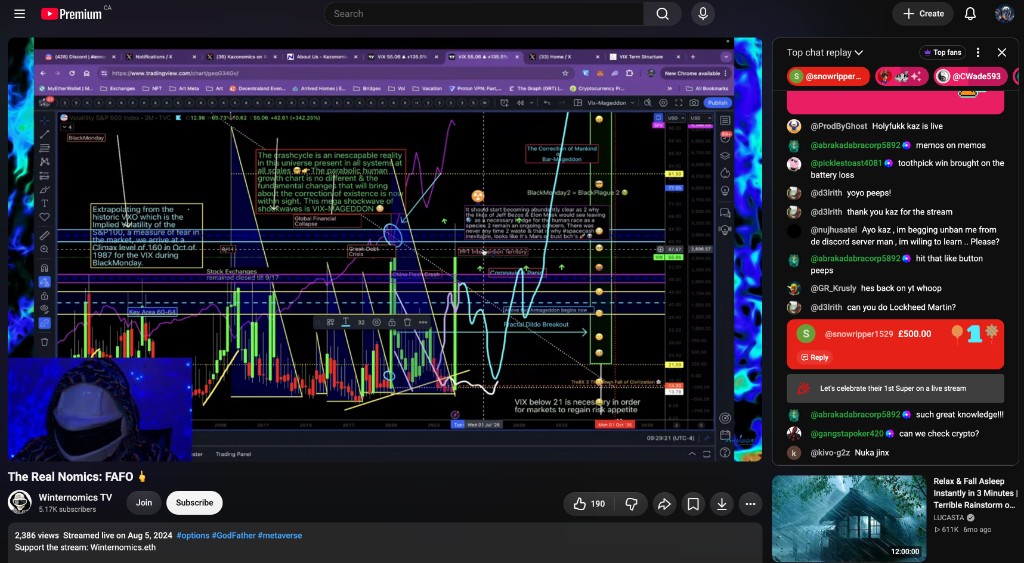This screenshot has height=563, width=1024.
Task: Switch to the Notifications / X tab
Action: tap(160, 57)
